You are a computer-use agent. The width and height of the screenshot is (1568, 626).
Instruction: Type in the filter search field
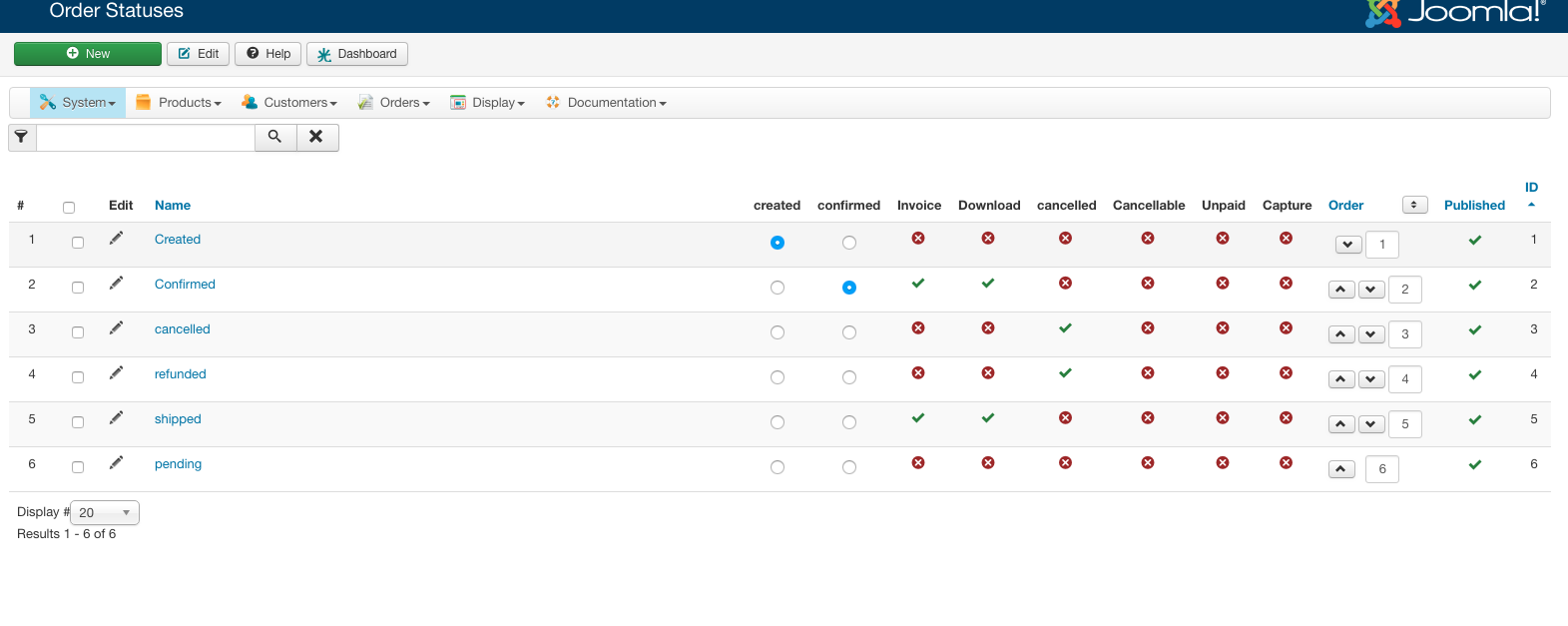(x=146, y=138)
